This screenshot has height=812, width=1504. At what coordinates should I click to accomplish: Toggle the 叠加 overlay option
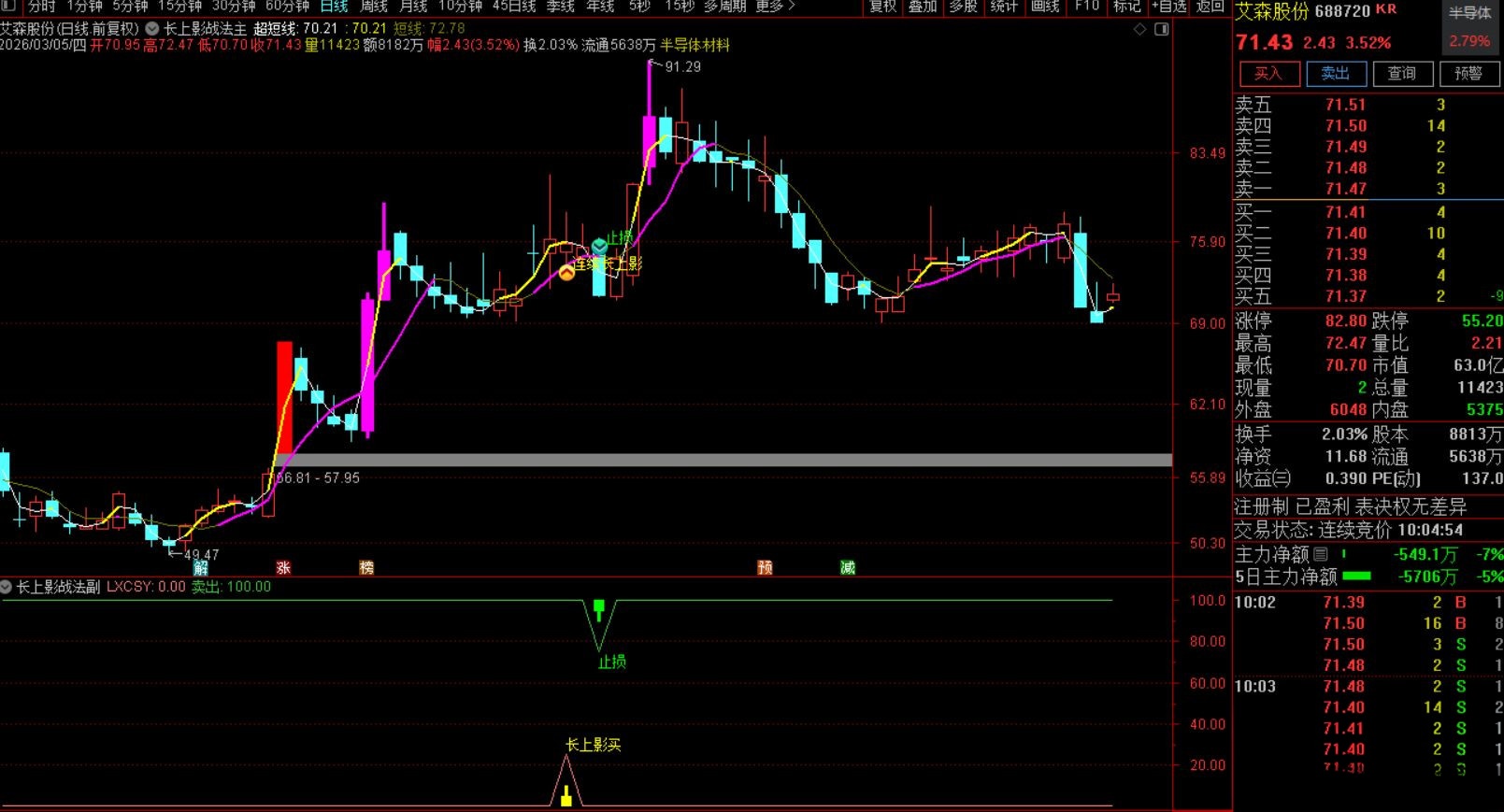[923, 7]
